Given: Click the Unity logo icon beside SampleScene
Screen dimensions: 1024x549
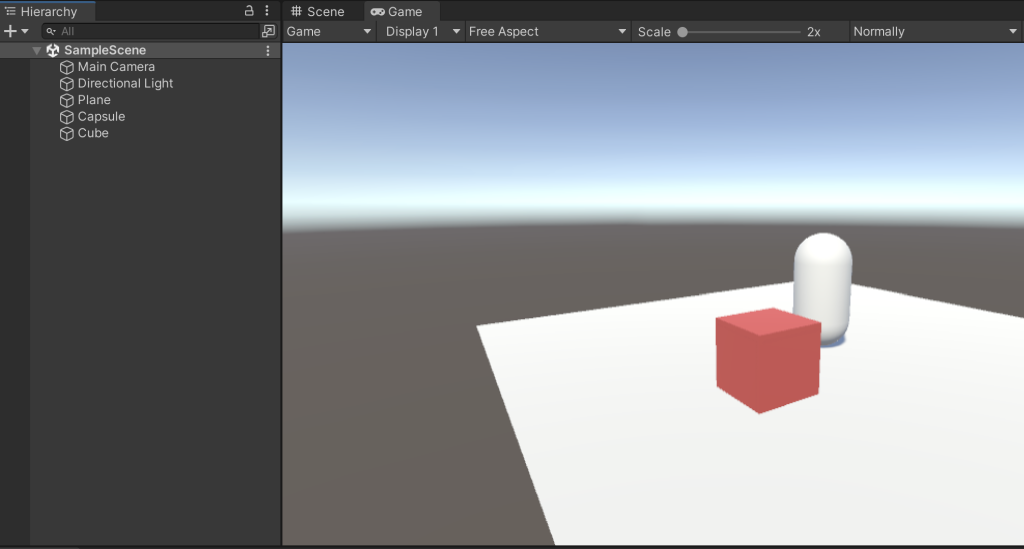Looking at the screenshot, I should (x=53, y=50).
